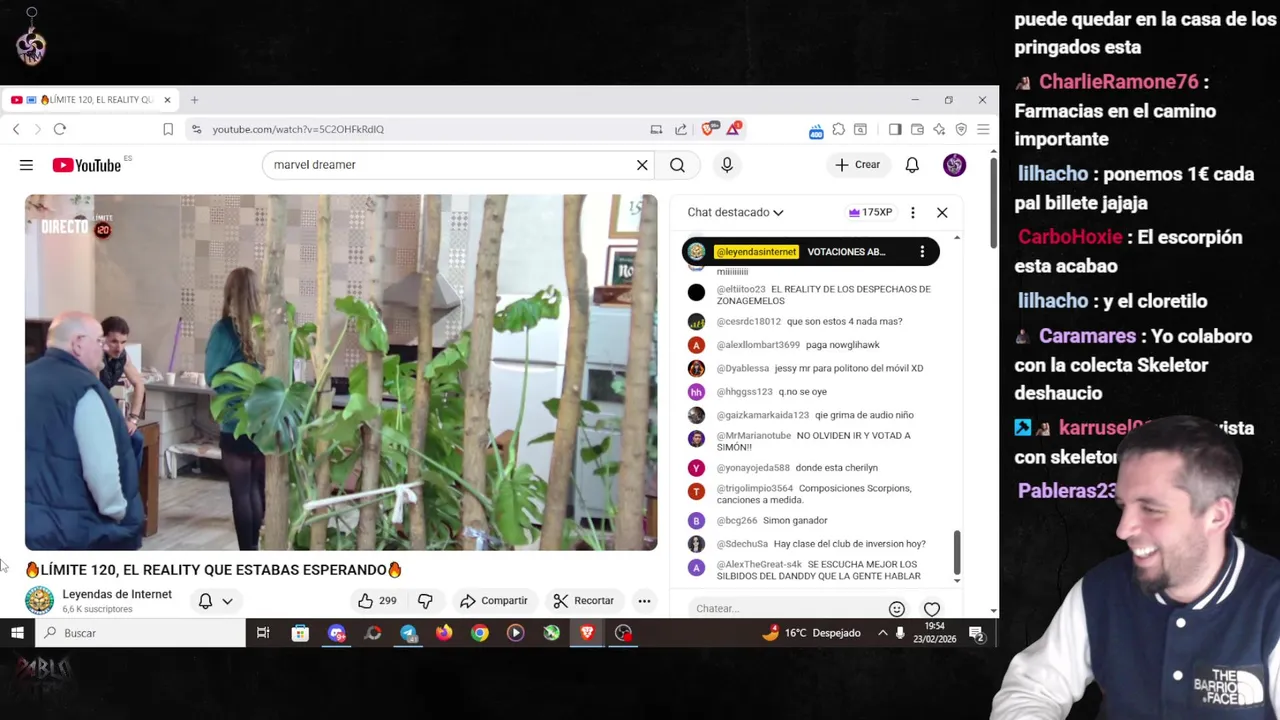Open Task View on the taskbar

pos(263,633)
